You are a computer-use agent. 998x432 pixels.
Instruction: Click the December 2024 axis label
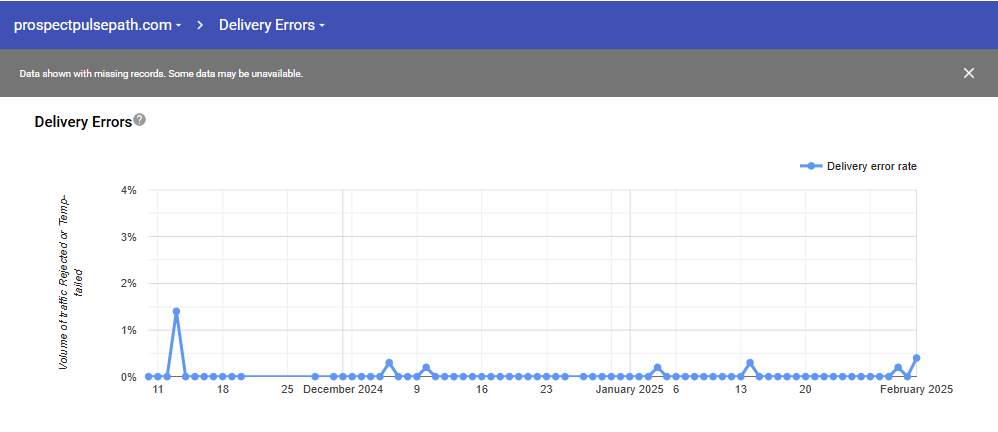click(x=343, y=390)
